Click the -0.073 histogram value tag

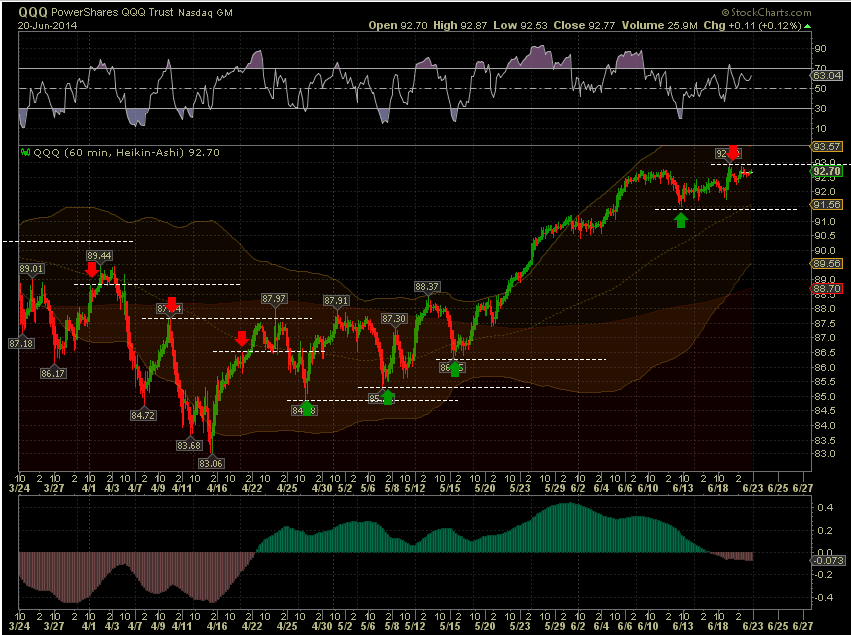pos(827,560)
